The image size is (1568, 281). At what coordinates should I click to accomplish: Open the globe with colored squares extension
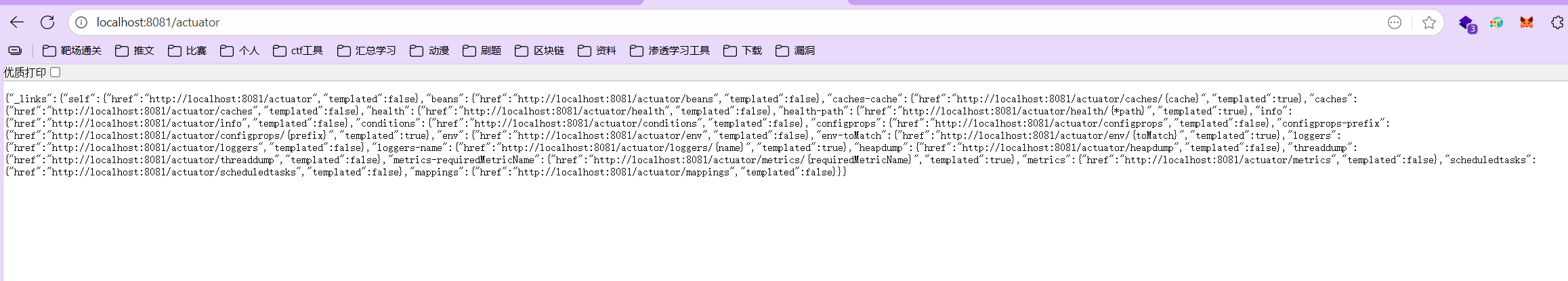1497,22
